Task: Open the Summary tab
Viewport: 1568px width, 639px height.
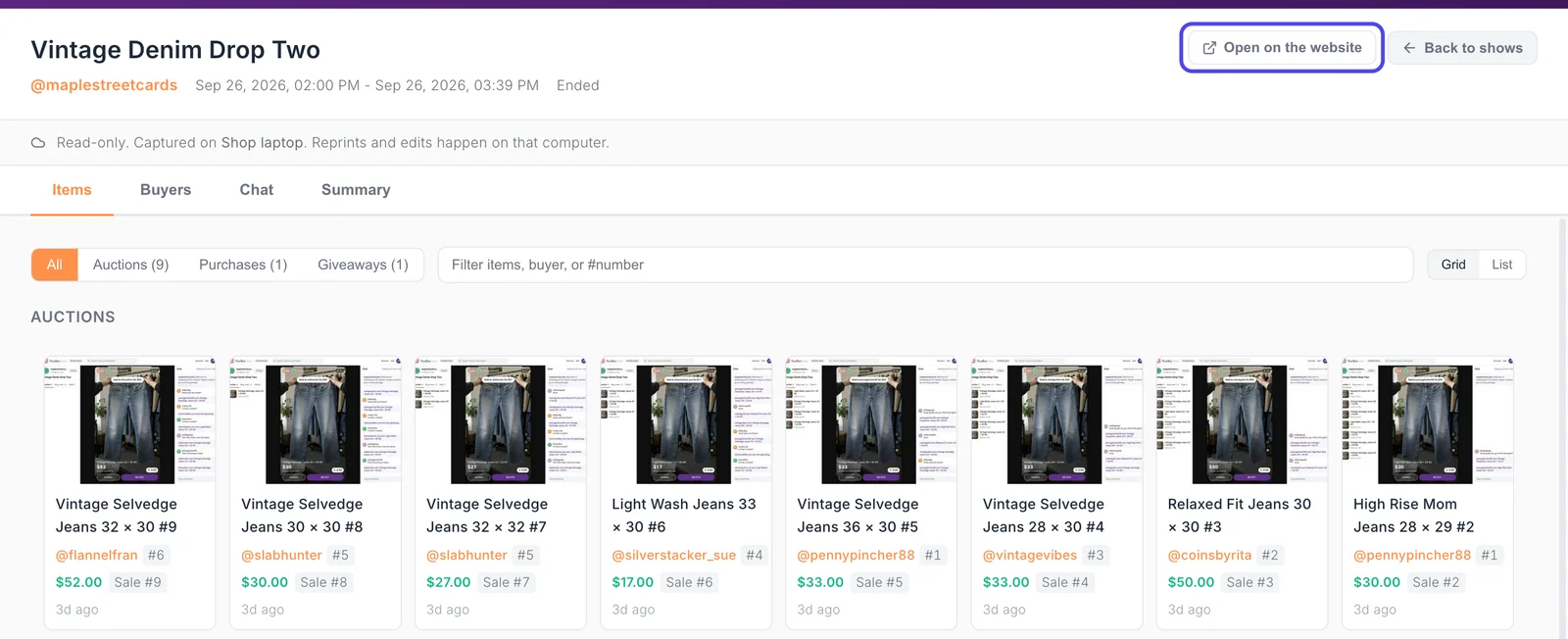Action: coord(356,190)
